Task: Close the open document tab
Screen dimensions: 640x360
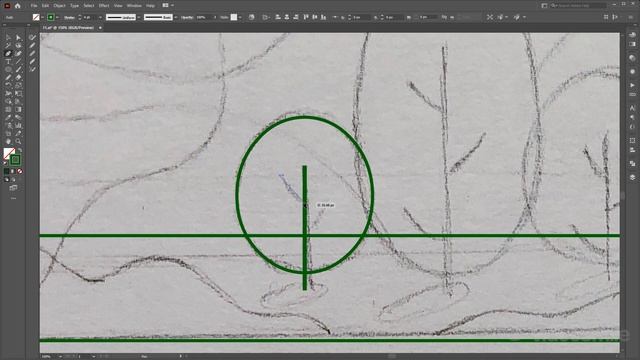Action: pos(100,28)
